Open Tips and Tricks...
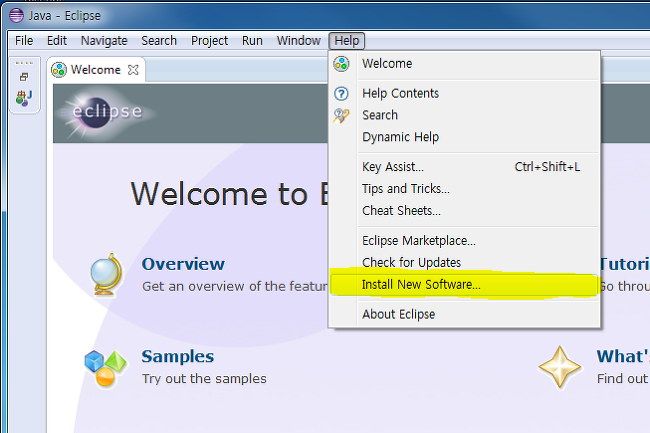Screen dimensions: 650x433 point(464,189)
